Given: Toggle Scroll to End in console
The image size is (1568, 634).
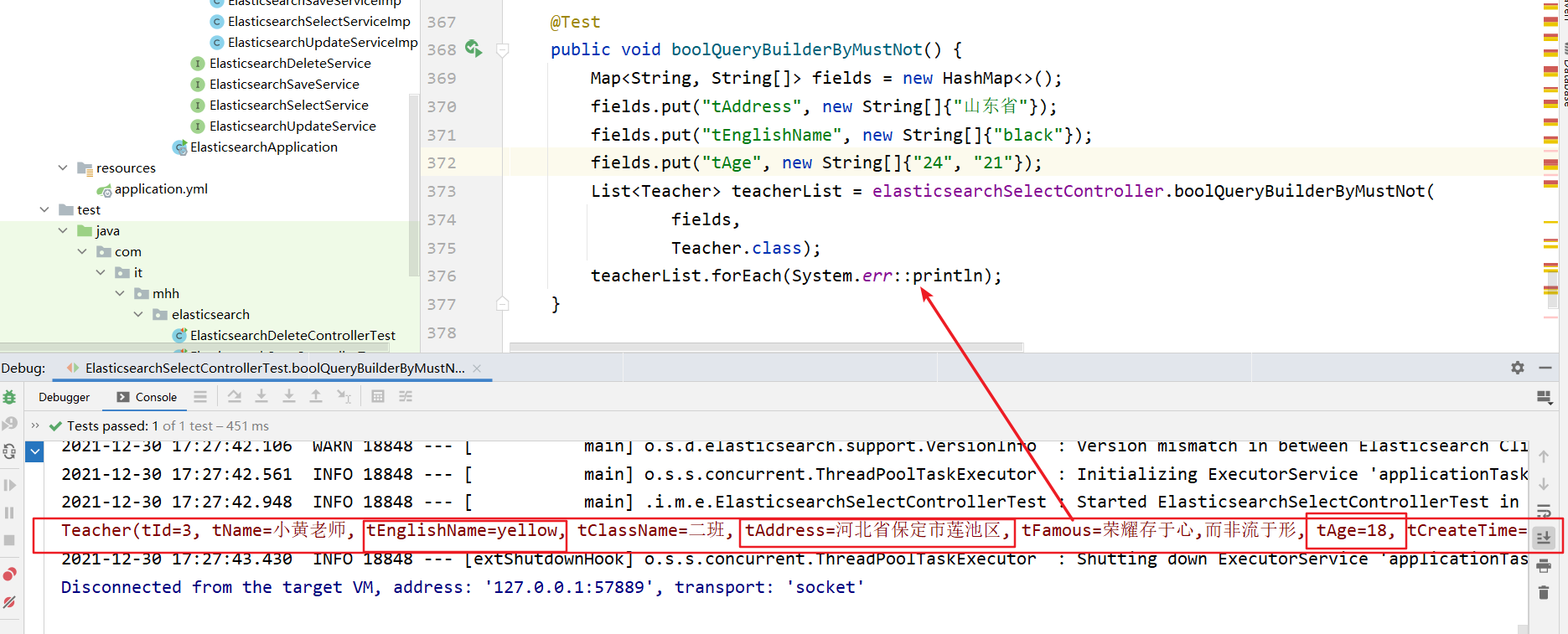Looking at the screenshot, I should click(1544, 538).
